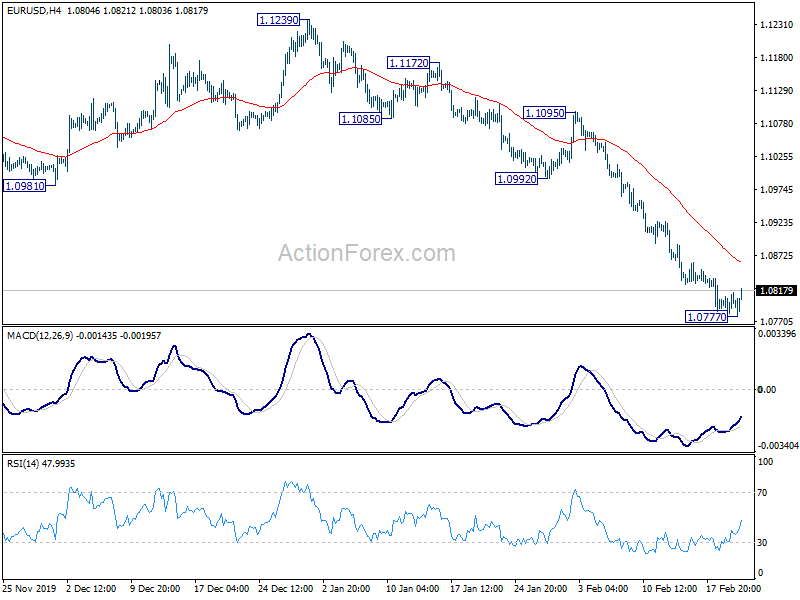Click the 2 Jan 20:00 time marker
This screenshot has width=800, height=600.
346,588
